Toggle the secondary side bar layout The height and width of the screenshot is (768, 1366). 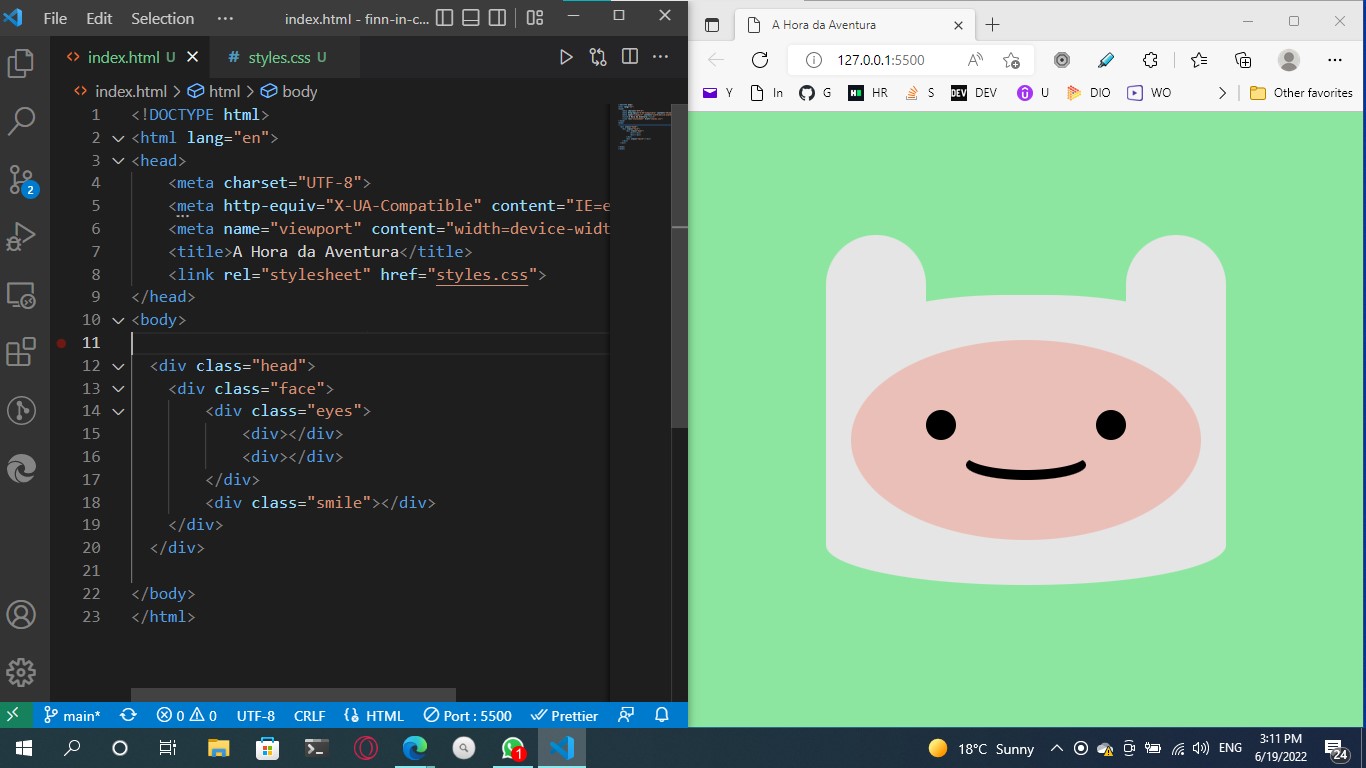(x=496, y=18)
